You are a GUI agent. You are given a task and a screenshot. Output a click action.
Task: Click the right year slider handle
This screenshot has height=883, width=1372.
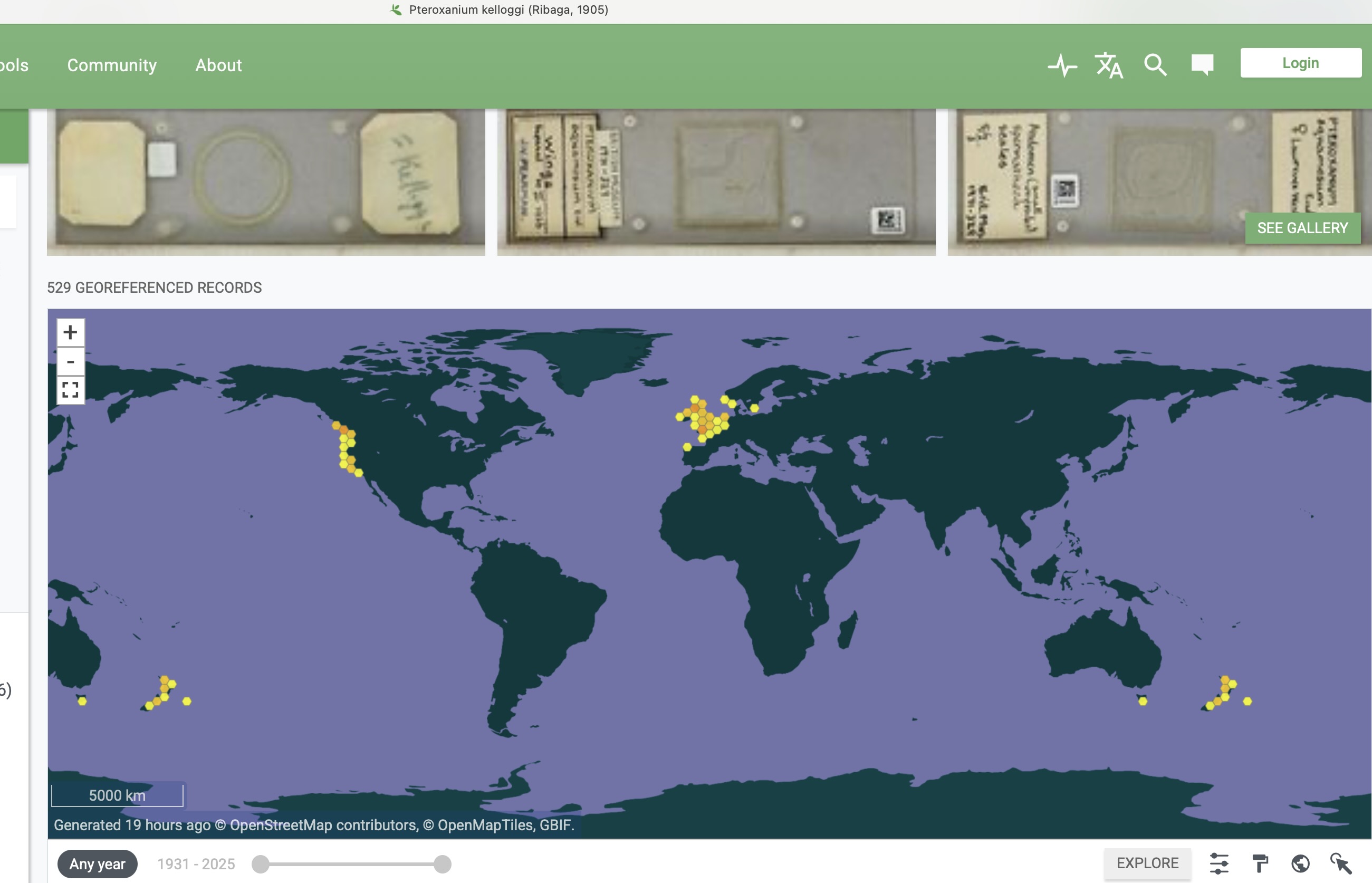442,863
